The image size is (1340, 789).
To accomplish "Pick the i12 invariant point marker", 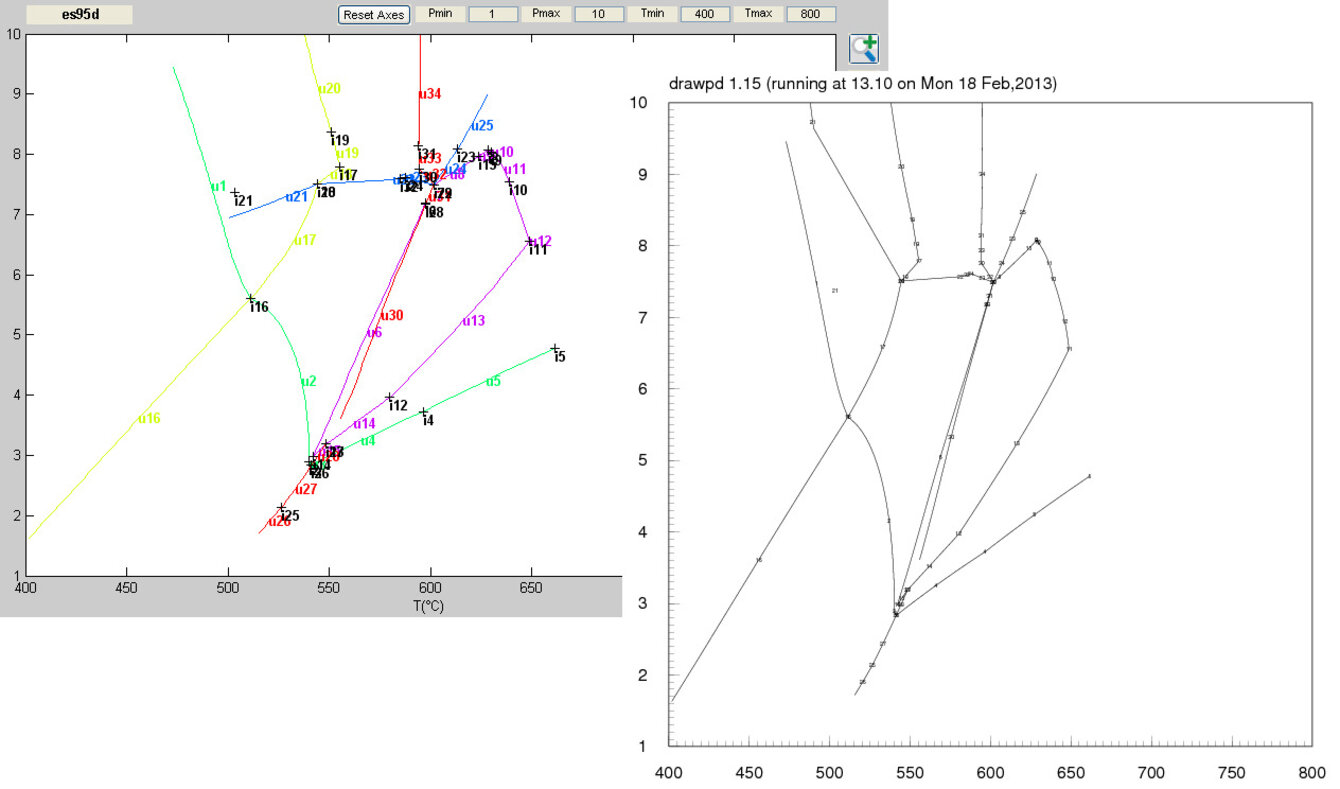I will click(x=390, y=397).
